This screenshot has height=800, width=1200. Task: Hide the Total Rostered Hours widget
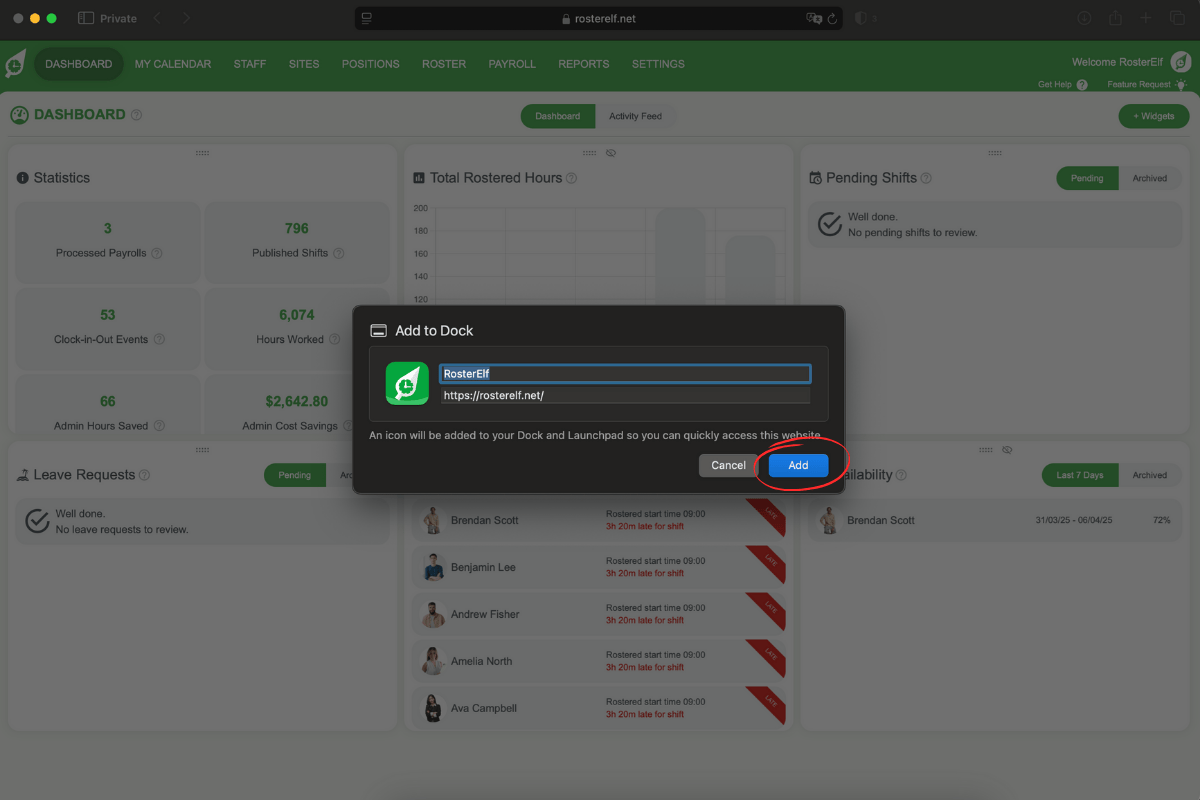coord(611,153)
